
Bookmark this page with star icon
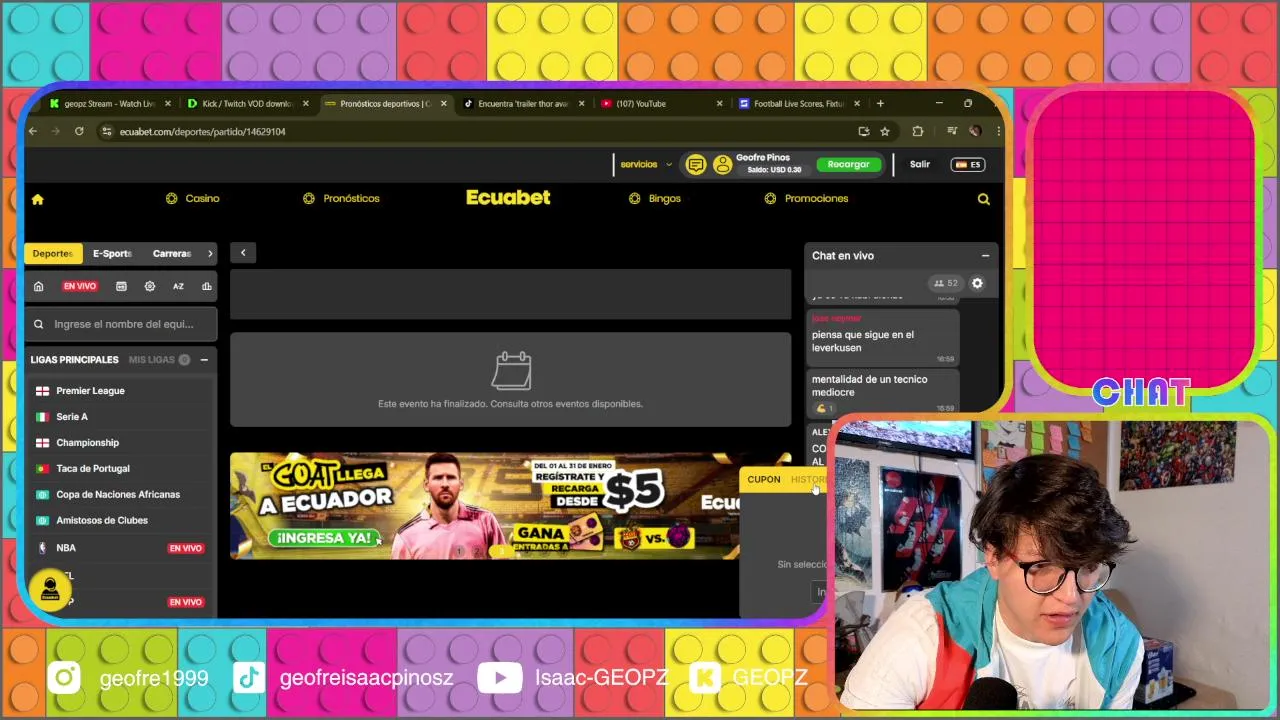point(885,131)
